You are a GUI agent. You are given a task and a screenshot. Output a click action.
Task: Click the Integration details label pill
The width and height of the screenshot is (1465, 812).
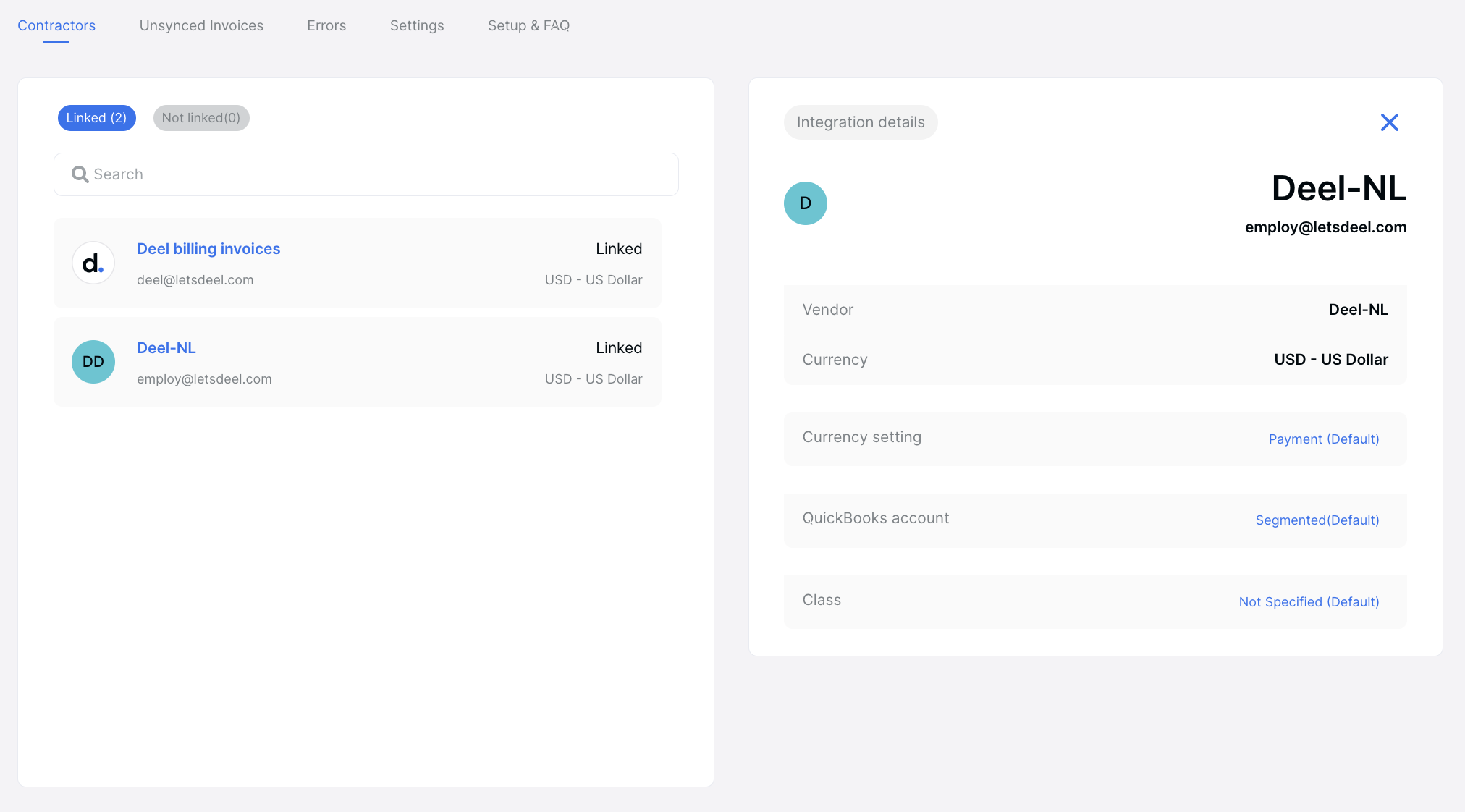[860, 122]
